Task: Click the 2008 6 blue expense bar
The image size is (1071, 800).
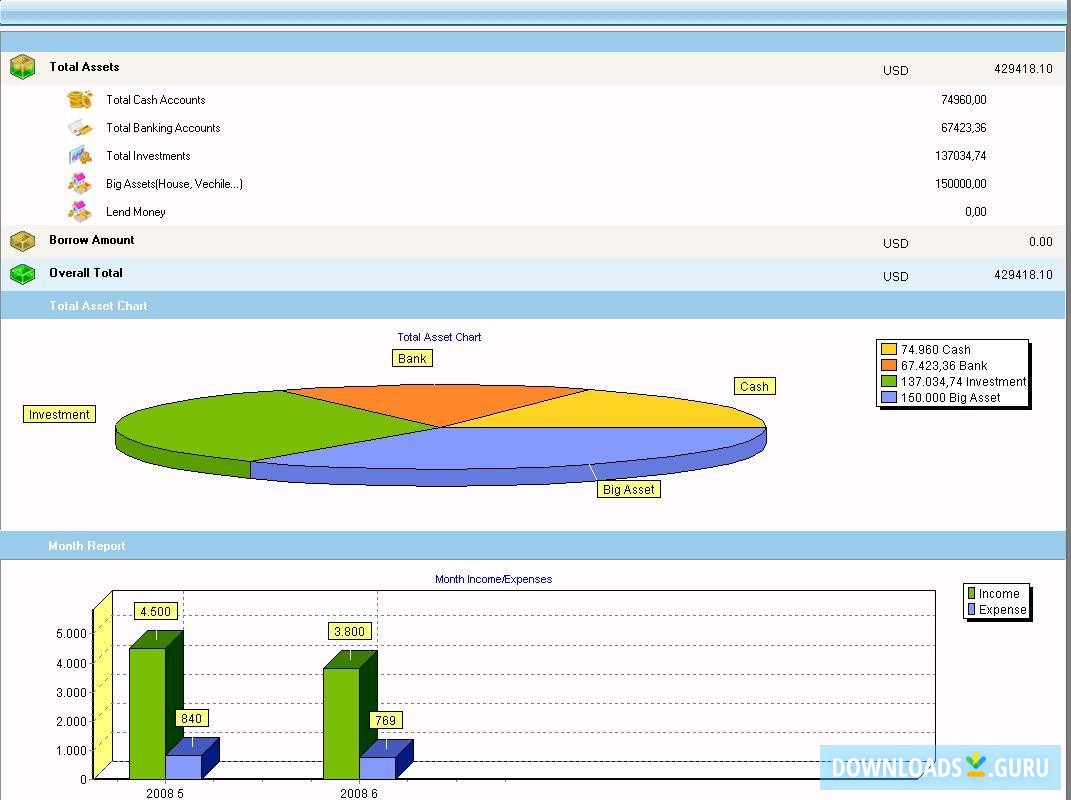Action: click(x=378, y=767)
